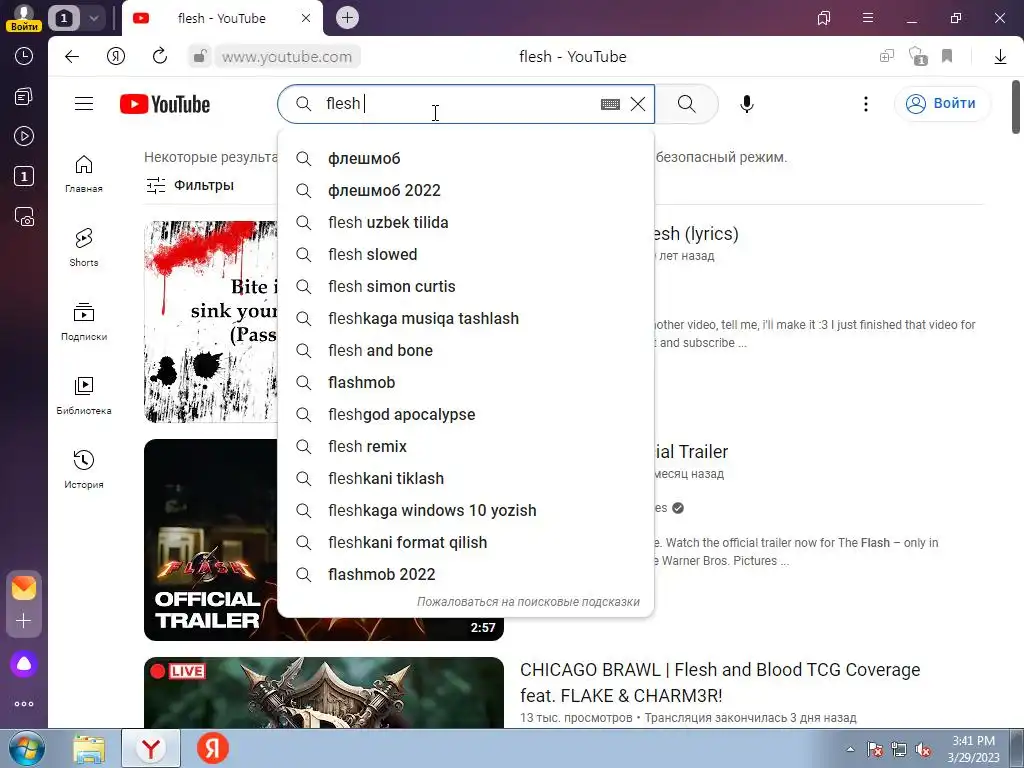Open the tab group counter showing 1

63,18
